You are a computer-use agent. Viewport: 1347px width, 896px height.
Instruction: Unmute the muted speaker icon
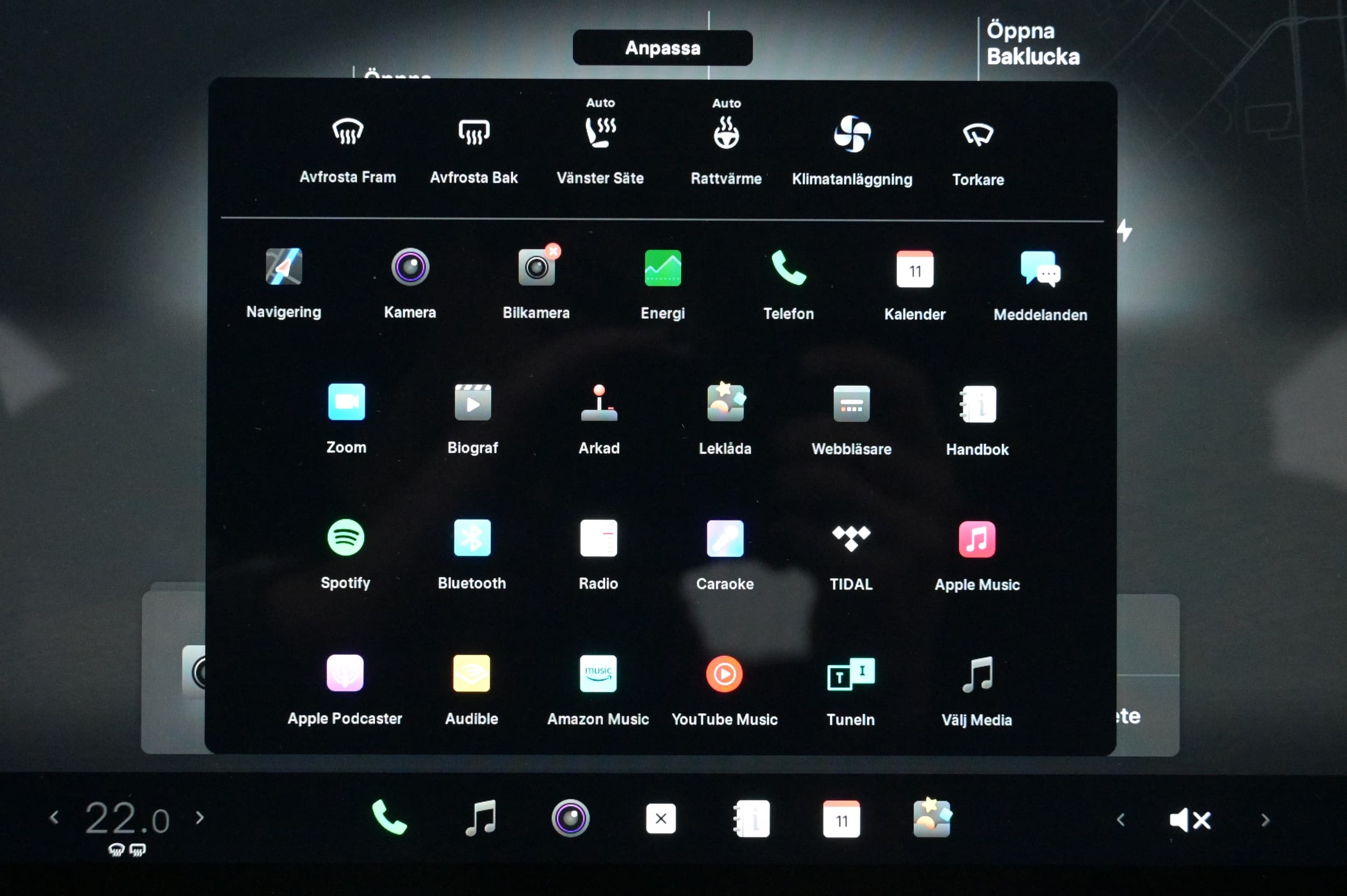(1190, 821)
